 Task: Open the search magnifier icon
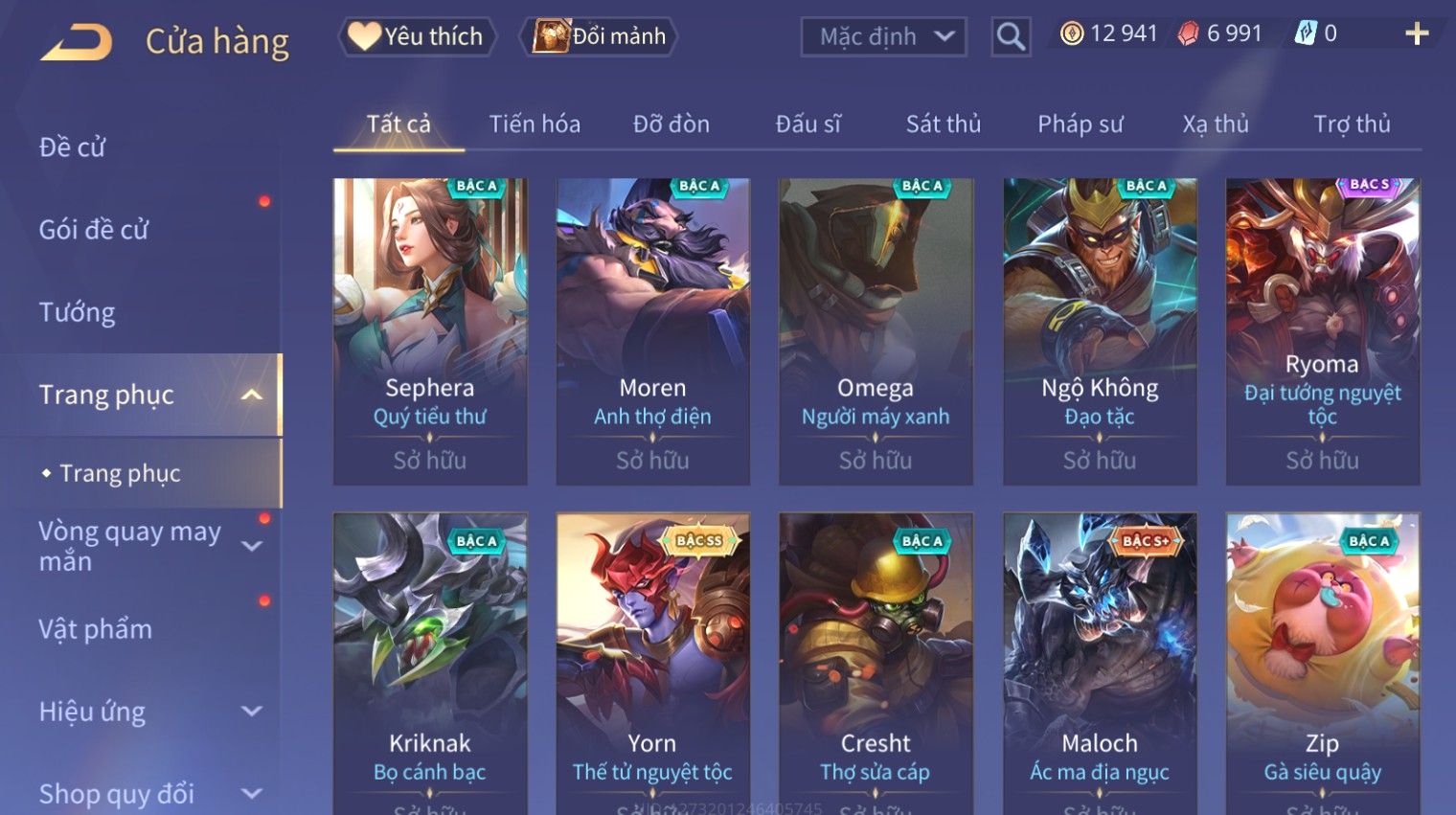tap(1011, 36)
